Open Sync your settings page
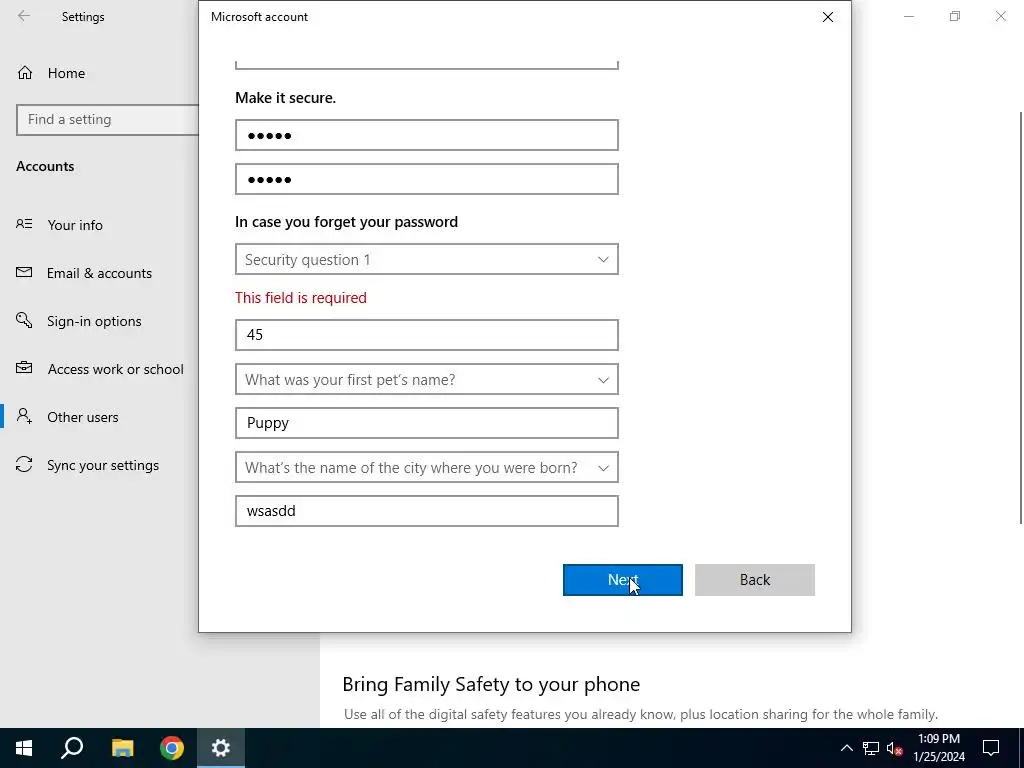The width and height of the screenshot is (1024, 768). point(103,465)
